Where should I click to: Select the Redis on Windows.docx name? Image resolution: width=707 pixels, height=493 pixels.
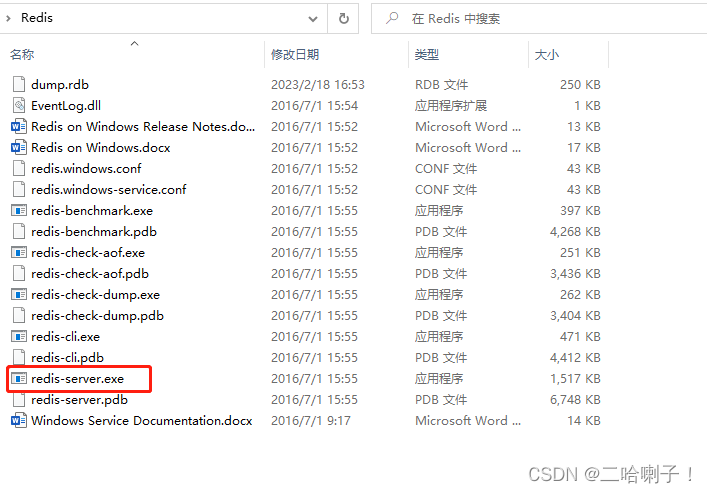click(x=101, y=147)
